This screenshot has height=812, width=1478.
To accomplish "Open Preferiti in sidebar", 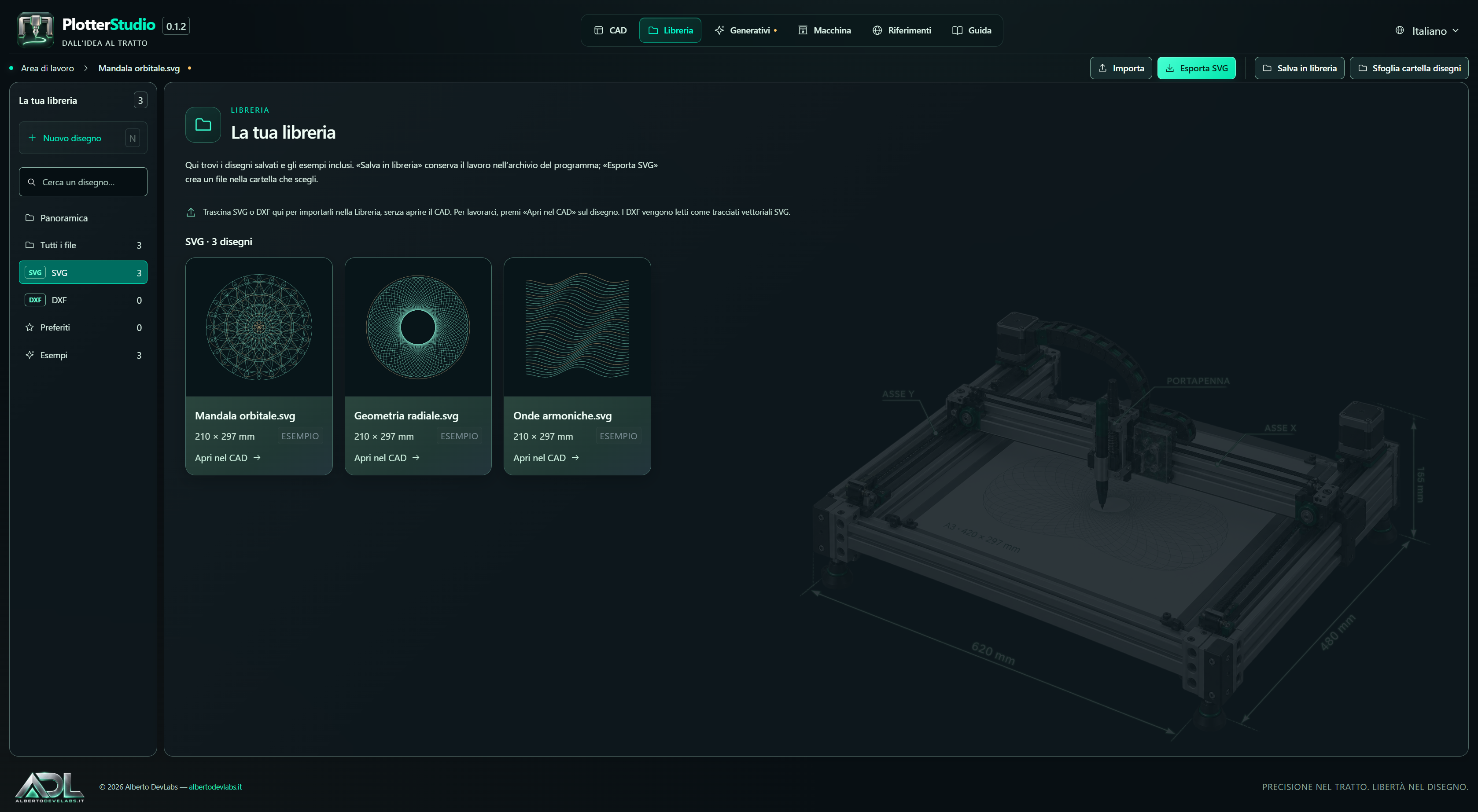I will click(83, 327).
